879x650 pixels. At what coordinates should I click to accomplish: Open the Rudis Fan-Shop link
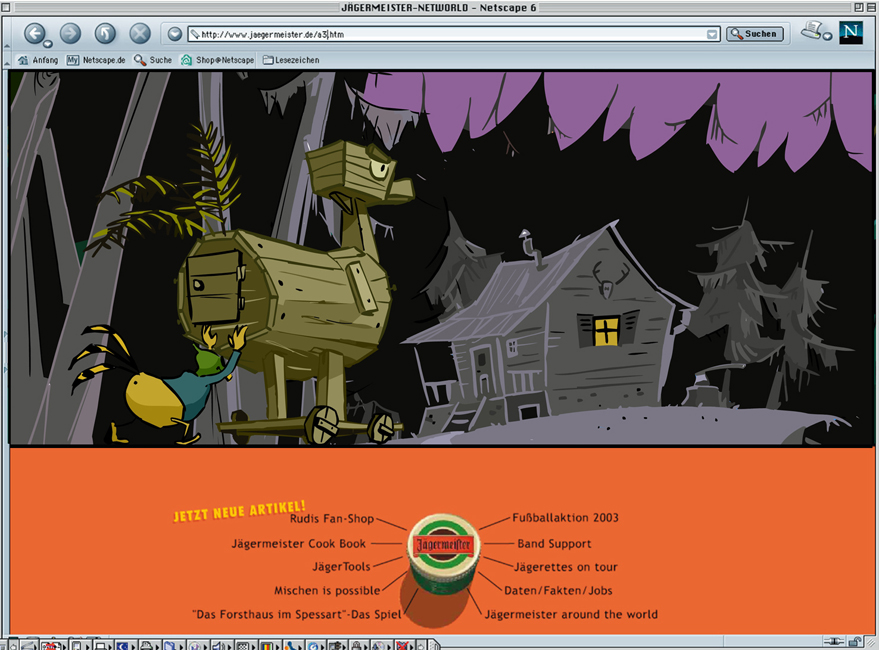pos(332,519)
